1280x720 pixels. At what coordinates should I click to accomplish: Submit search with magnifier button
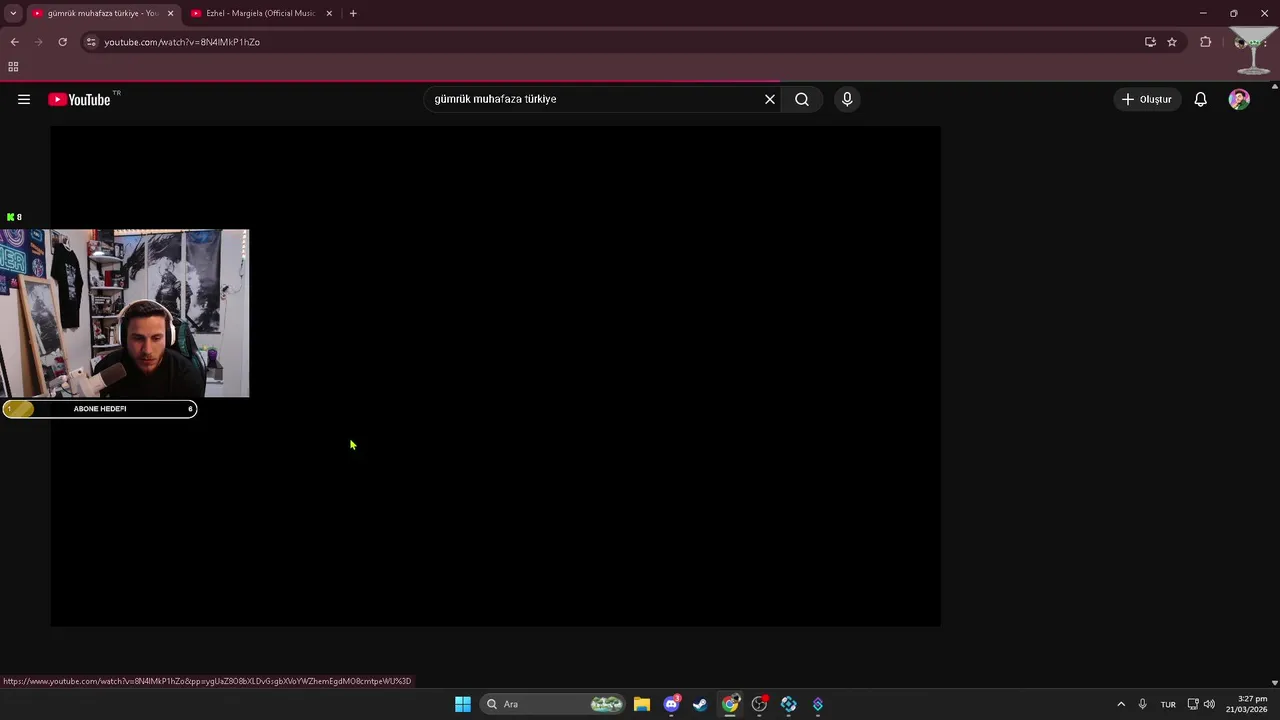(x=802, y=99)
